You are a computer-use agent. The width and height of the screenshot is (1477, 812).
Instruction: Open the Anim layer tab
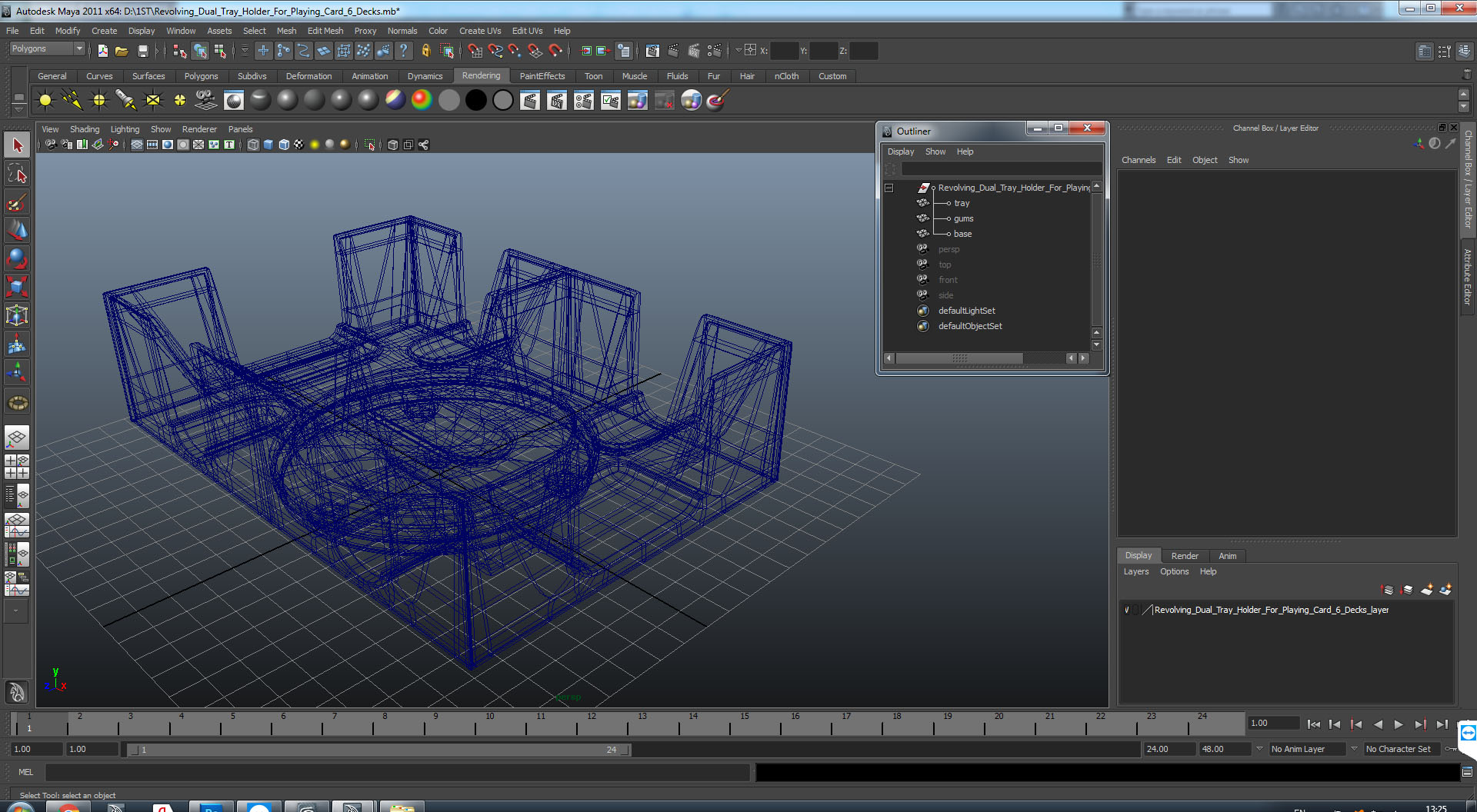pos(1228,556)
